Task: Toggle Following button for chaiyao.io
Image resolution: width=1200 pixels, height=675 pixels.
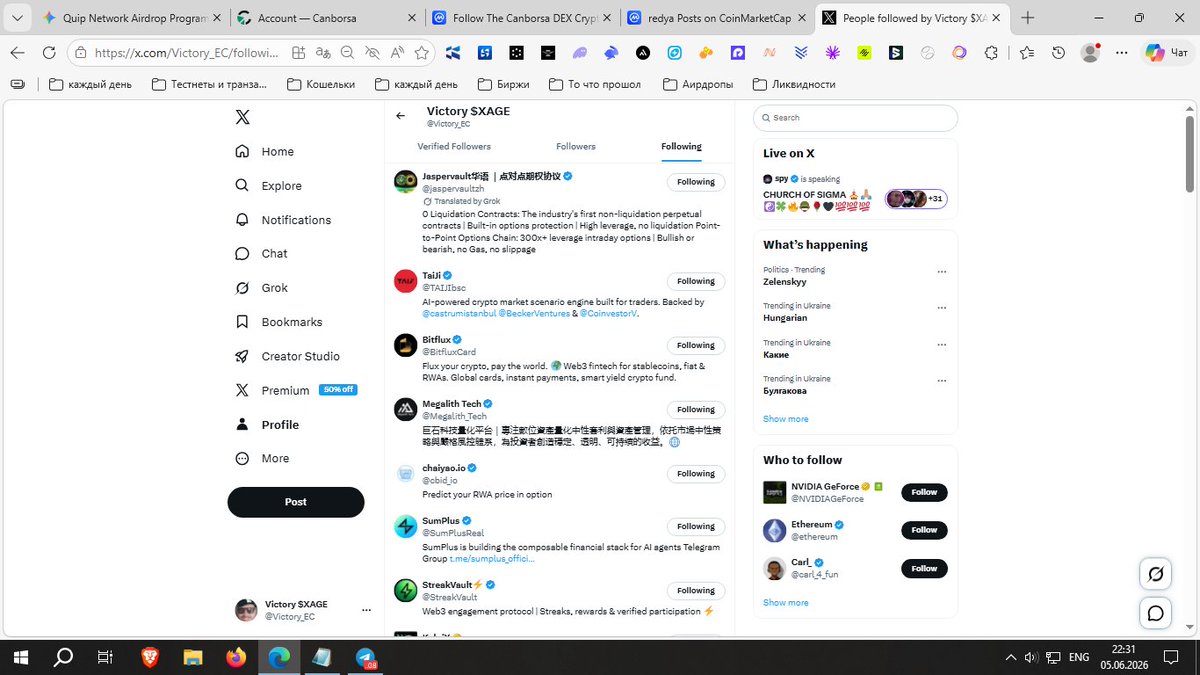Action: [696, 474]
